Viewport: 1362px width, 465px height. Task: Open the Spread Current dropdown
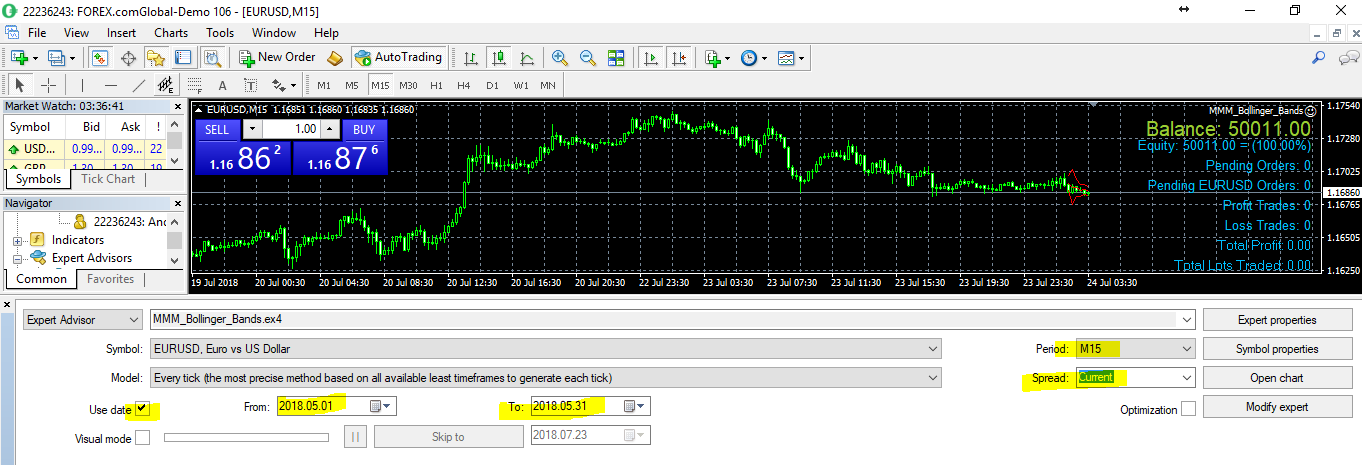click(1135, 378)
